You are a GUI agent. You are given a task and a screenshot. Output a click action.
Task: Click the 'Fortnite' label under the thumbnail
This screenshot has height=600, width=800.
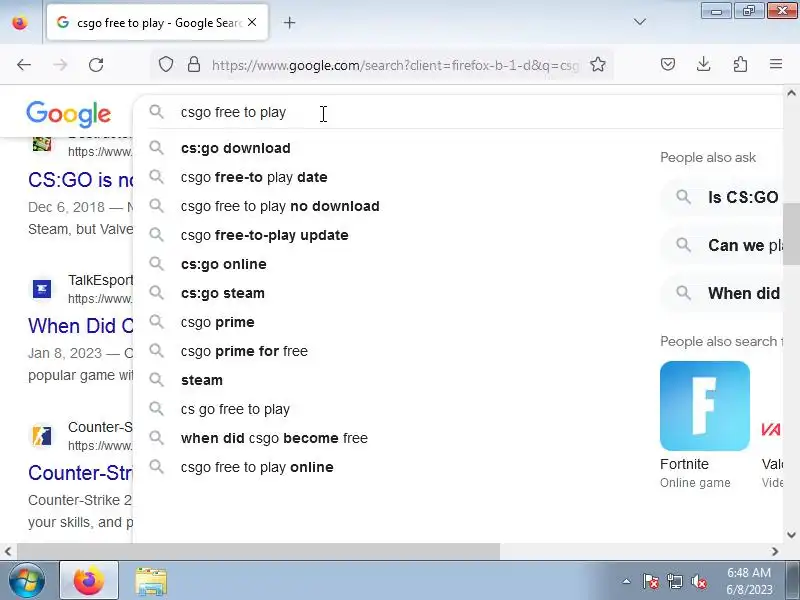(x=684, y=464)
